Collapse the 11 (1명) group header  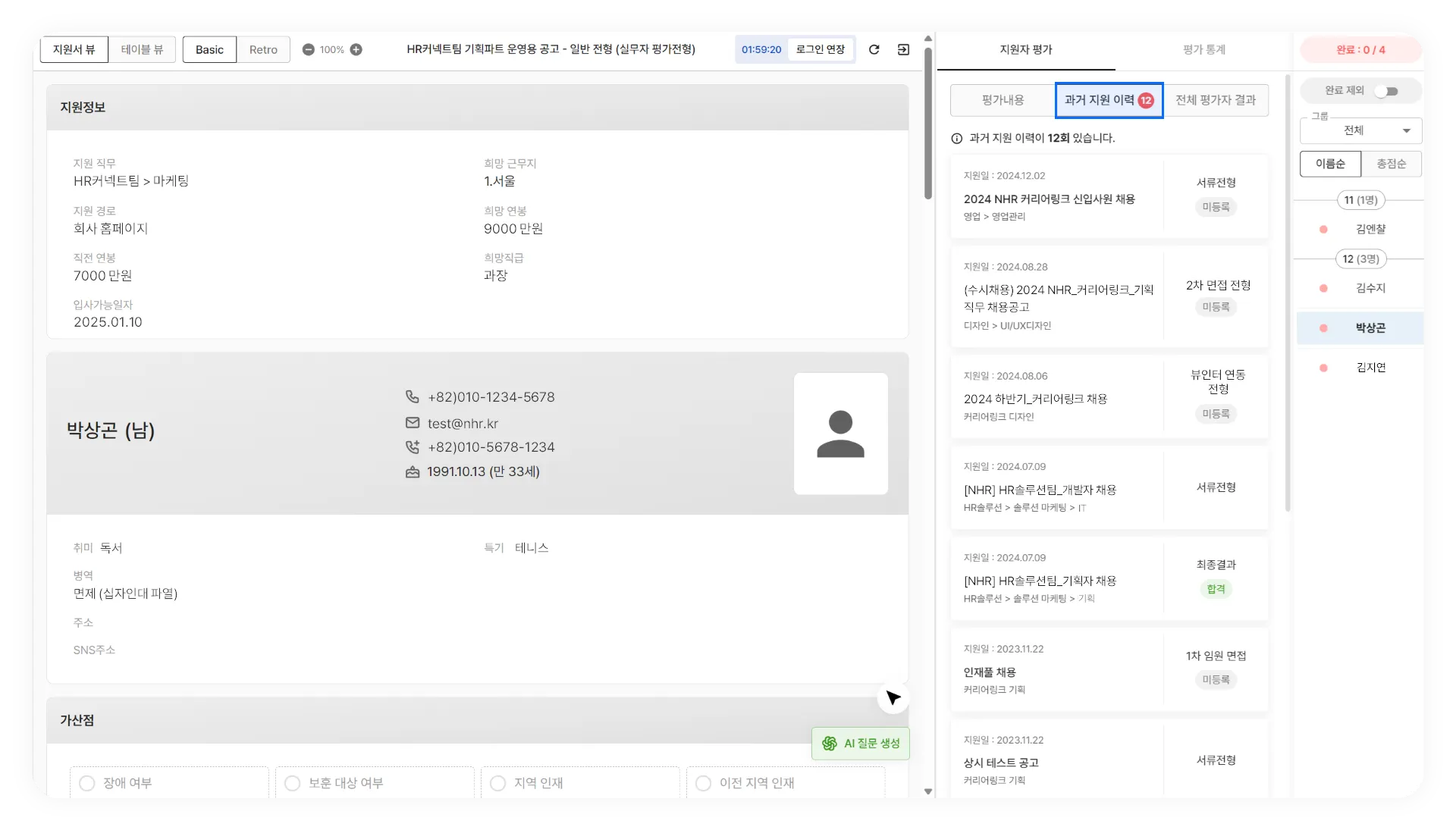1360,200
